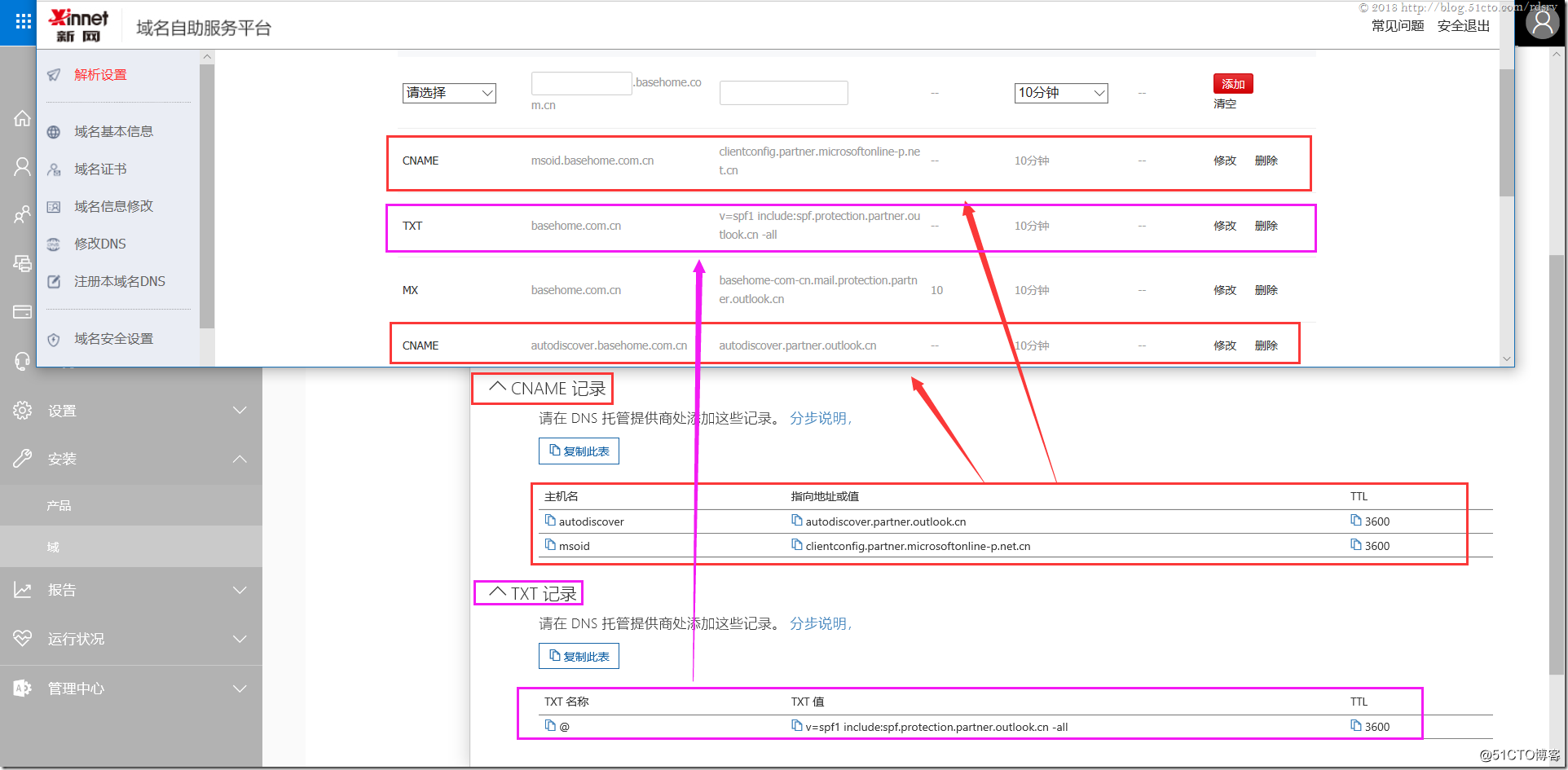Click the groups icon in left rail
The width and height of the screenshot is (1568, 770).
(x=22, y=215)
